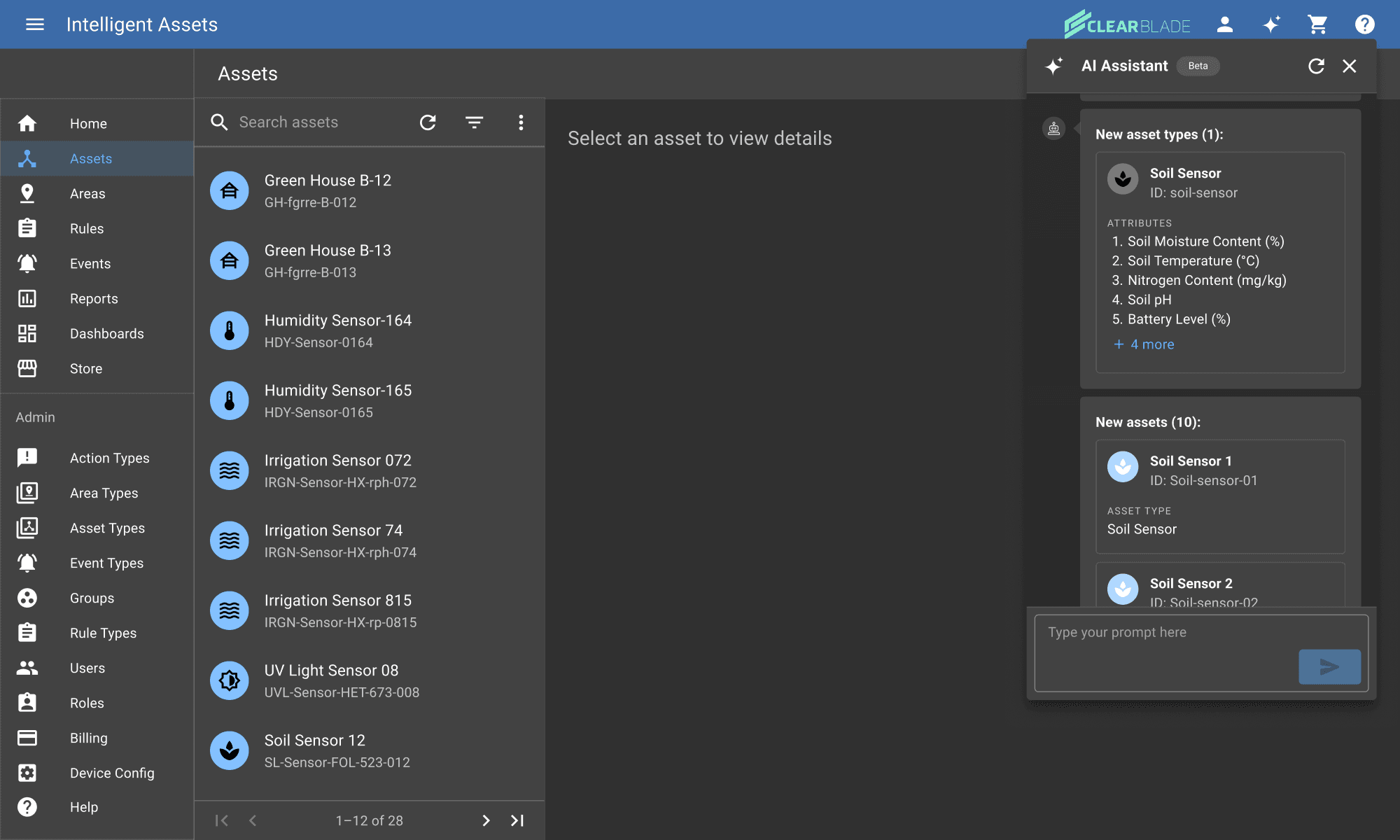Navigate to Dashboards in sidebar
1400x840 pixels.
(106, 334)
